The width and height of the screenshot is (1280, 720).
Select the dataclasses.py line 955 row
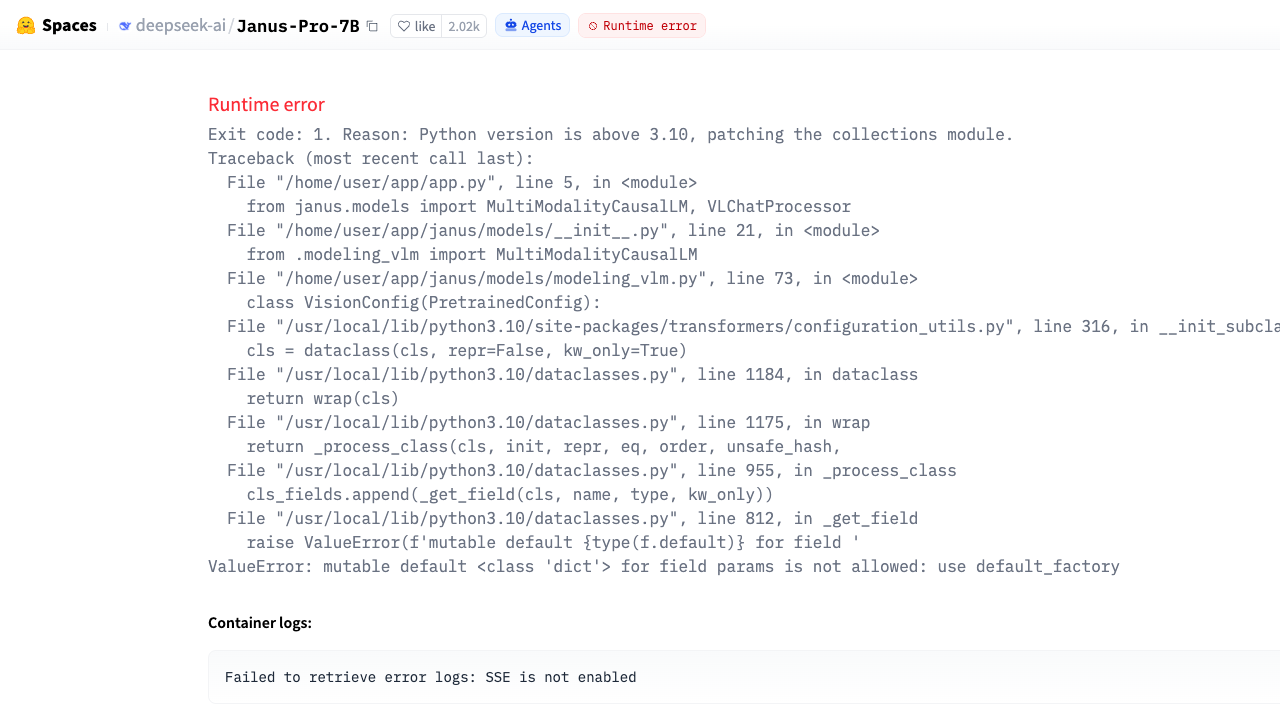tap(592, 471)
